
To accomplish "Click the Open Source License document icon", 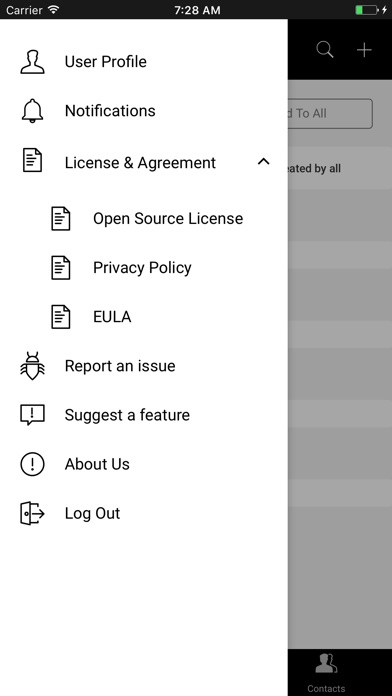I will [61, 218].
